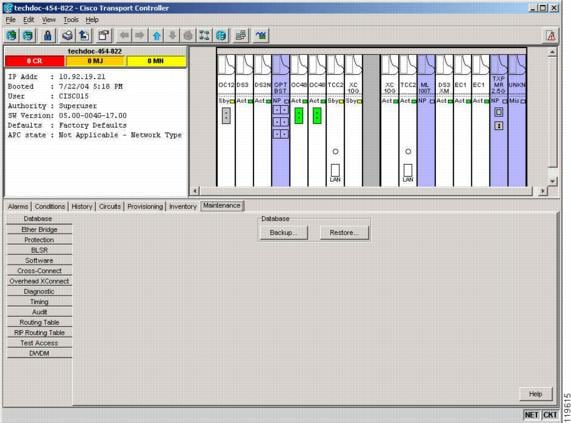Open the Timing subtab
The image size is (571, 423).
tap(39, 302)
